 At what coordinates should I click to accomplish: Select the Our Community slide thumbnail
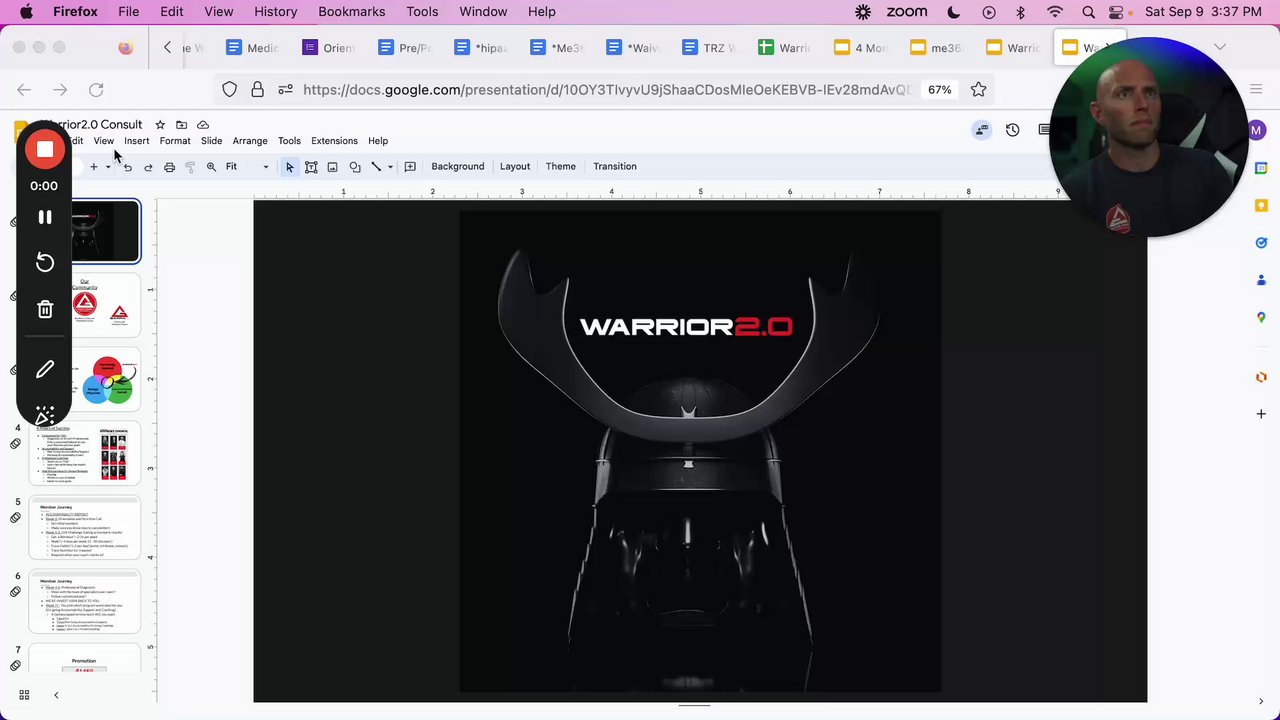[85, 306]
